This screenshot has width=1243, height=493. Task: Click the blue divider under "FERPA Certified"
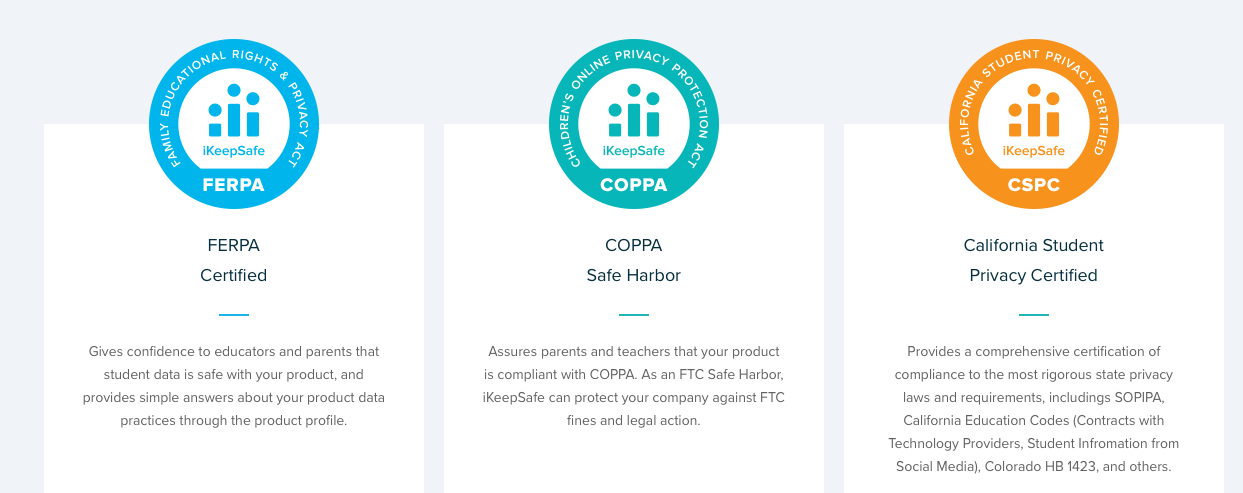click(234, 315)
